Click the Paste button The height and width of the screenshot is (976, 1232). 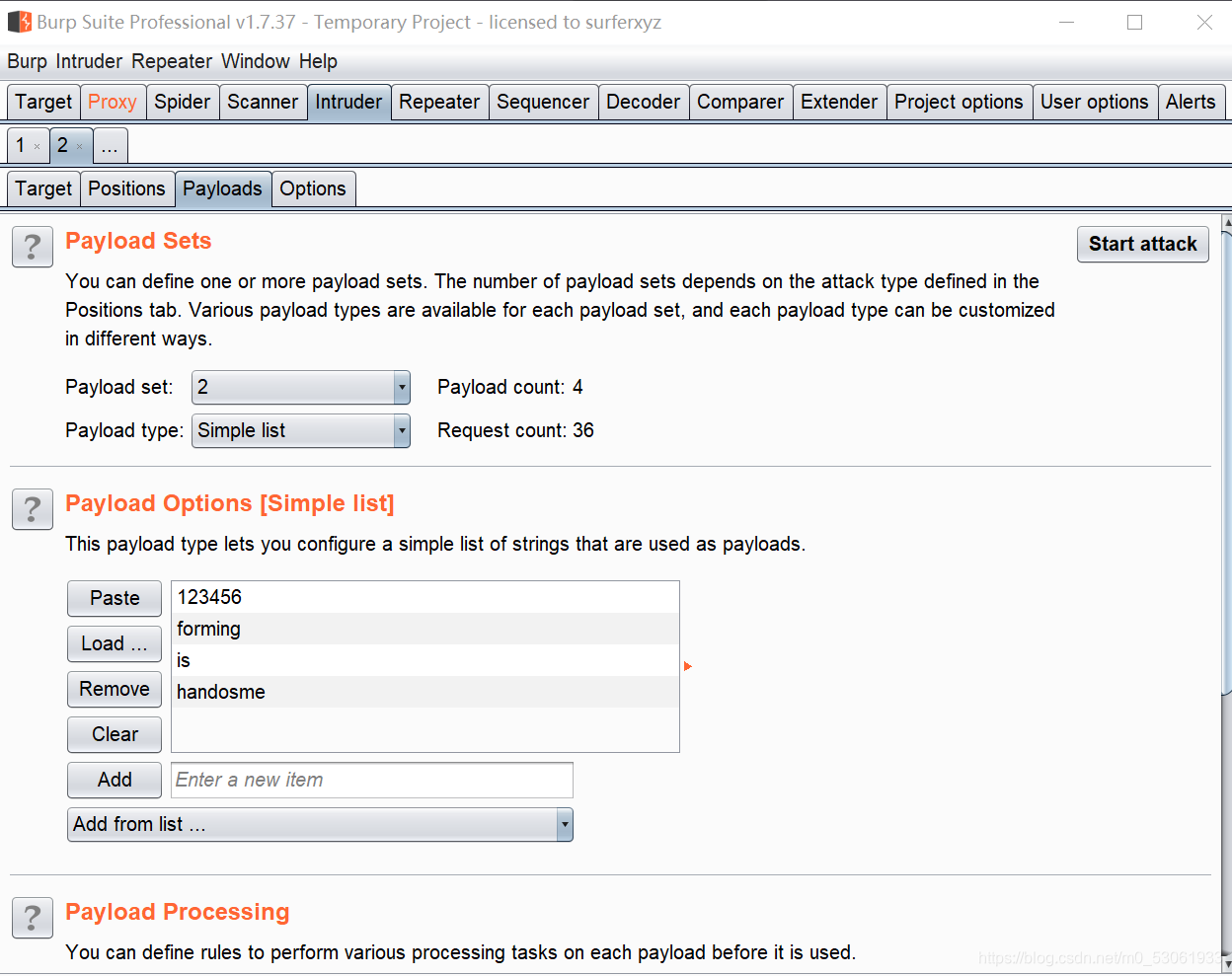[115, 598]
